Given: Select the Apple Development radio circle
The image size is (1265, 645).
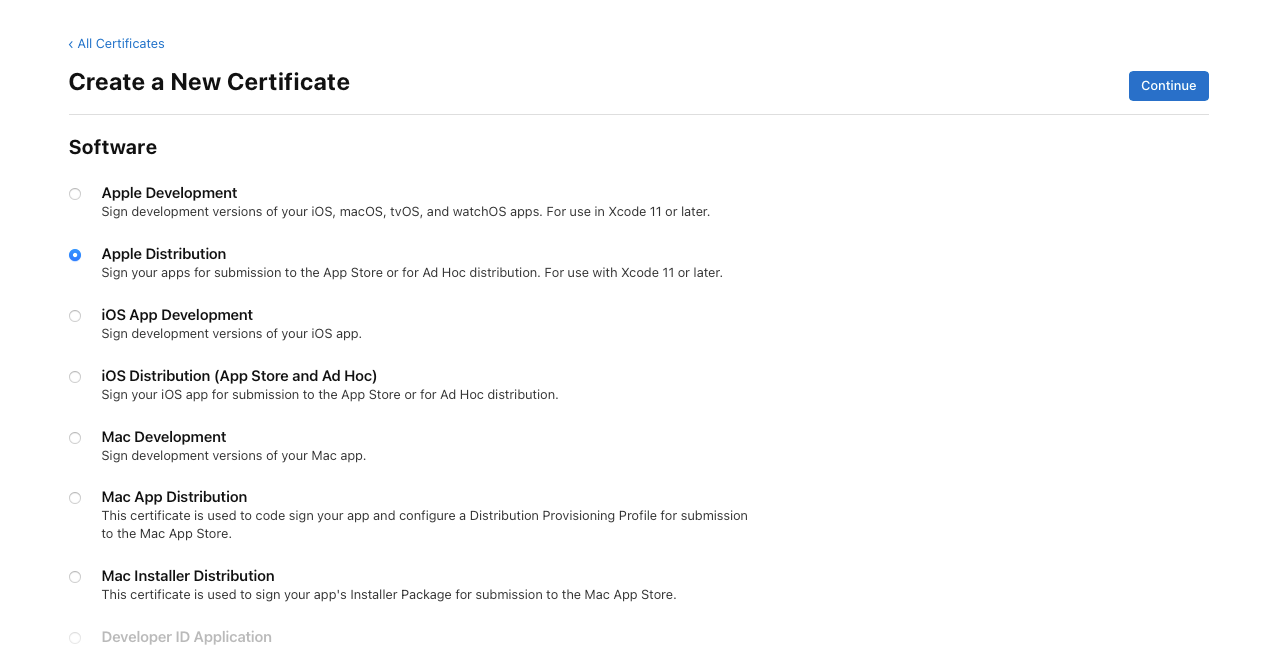Looking at the screenshot, I should pos(75,194).
